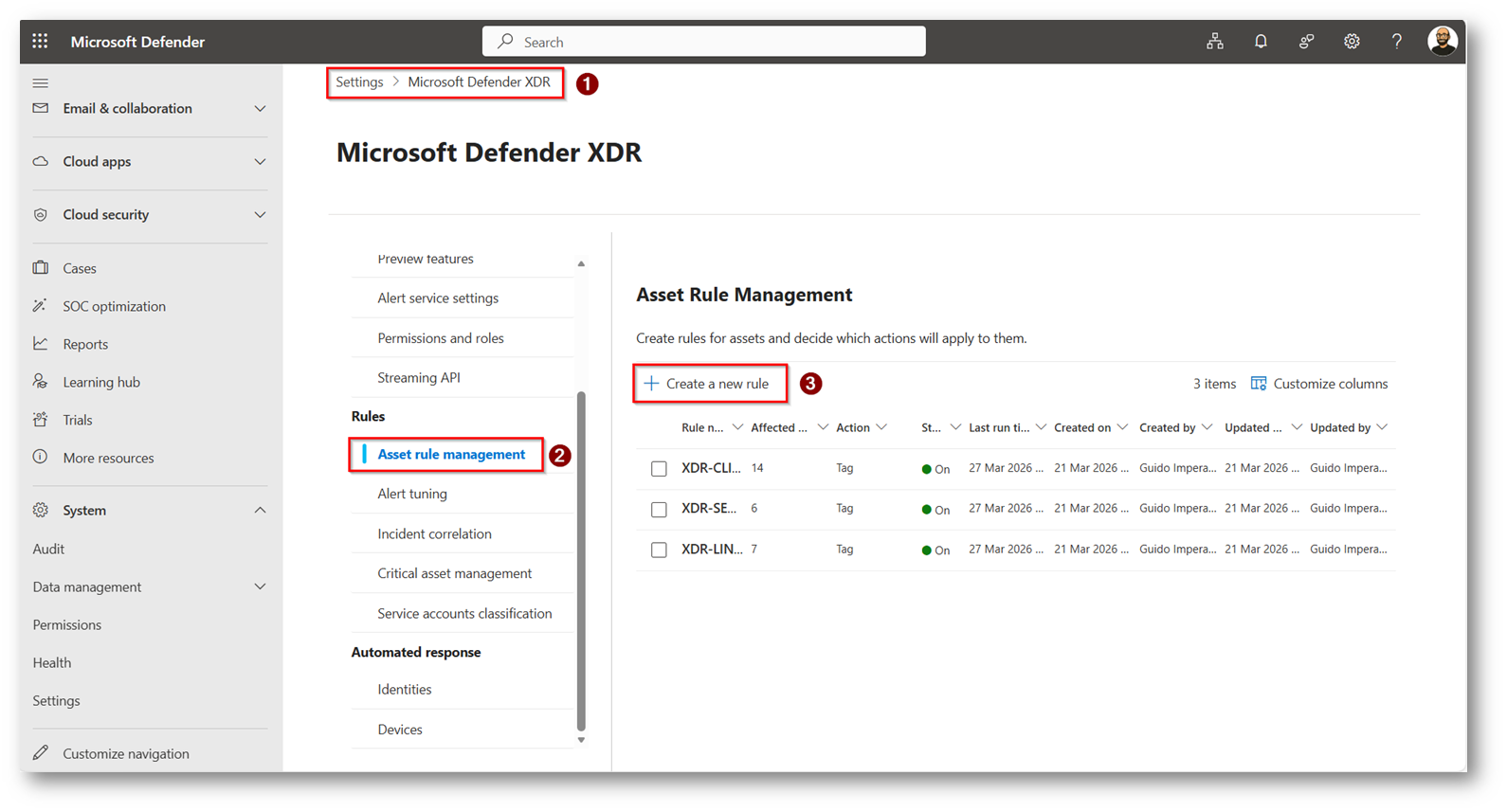Image resolution: width=1507 pixels, height=812 pixels.
Task: Click the pencil icon for Customize navigation
Action: (x=40, y=753)
